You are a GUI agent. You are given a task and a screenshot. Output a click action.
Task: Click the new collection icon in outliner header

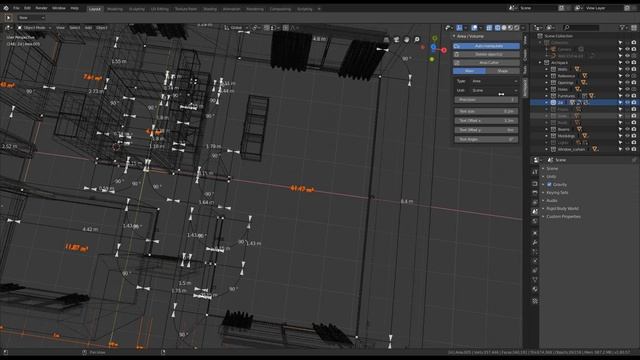(633, 27)
